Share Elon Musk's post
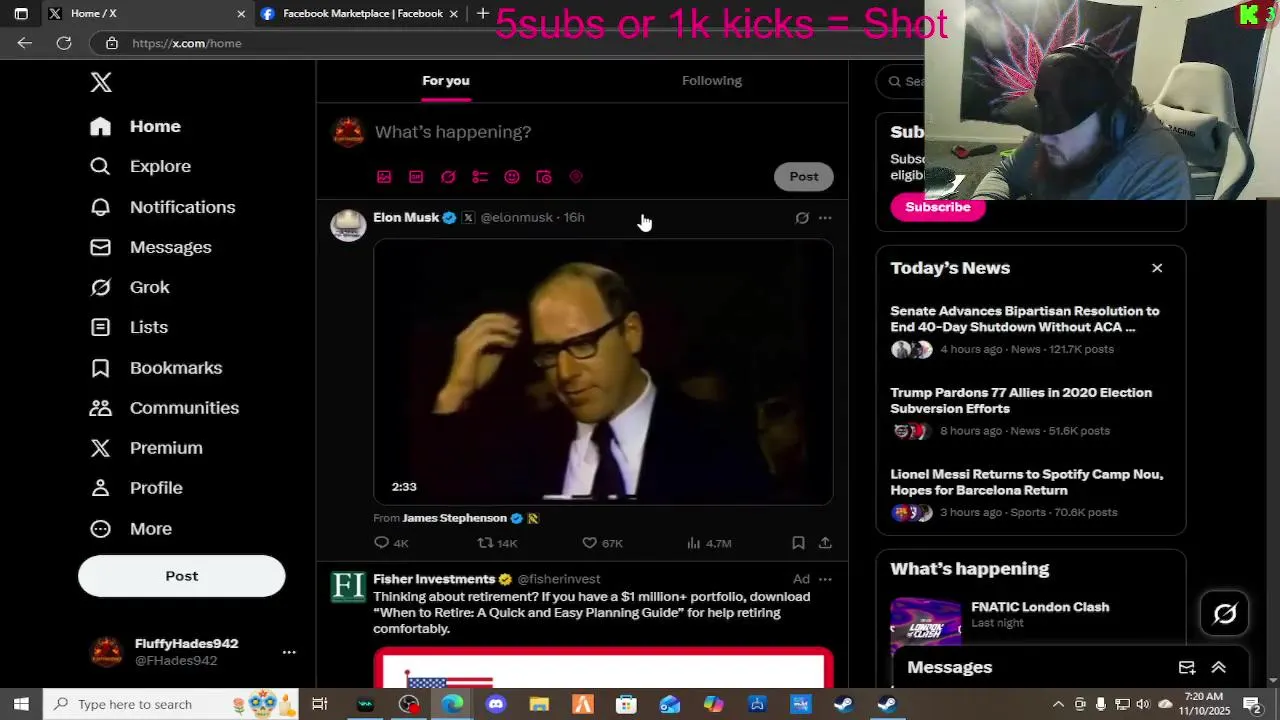The width and height of the screenshot is (1280, 720). click(x=825, y=543)
